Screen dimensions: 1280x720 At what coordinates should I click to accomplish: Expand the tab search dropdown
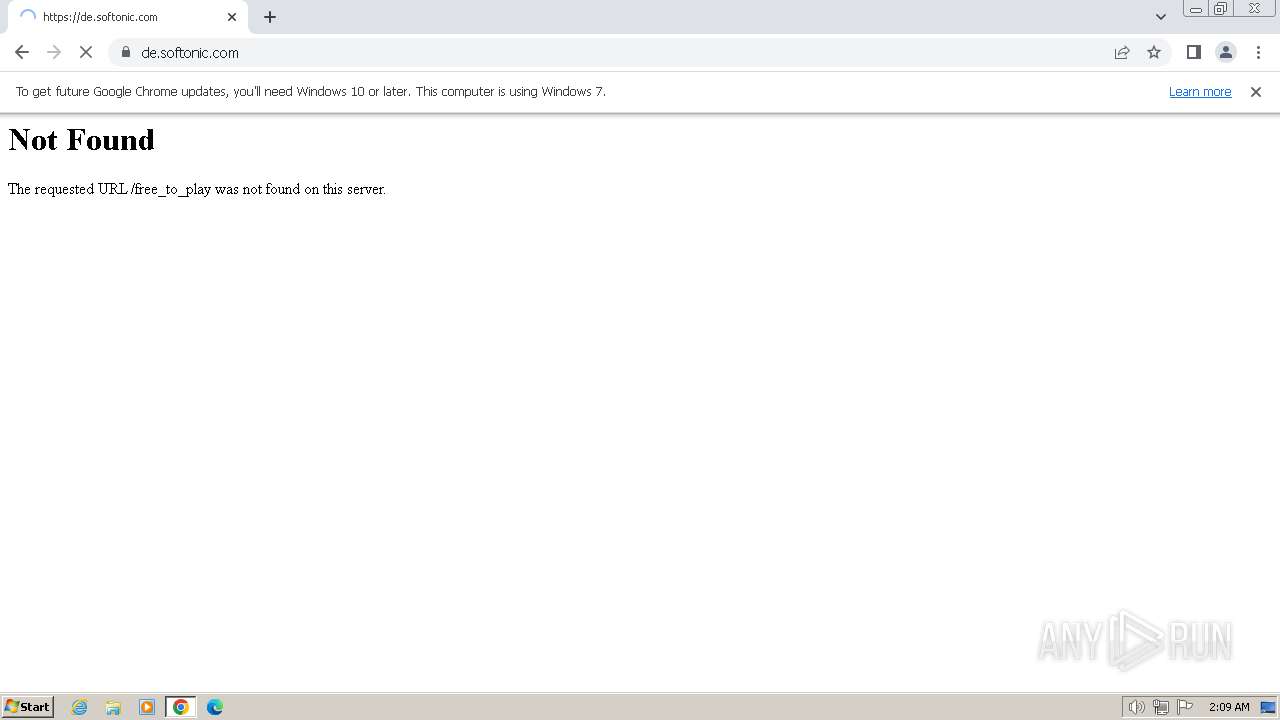click(x=1161, y=17)
